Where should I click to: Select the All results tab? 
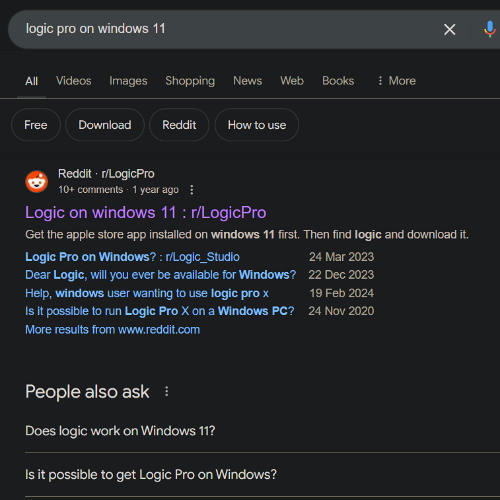coord(31,81)
